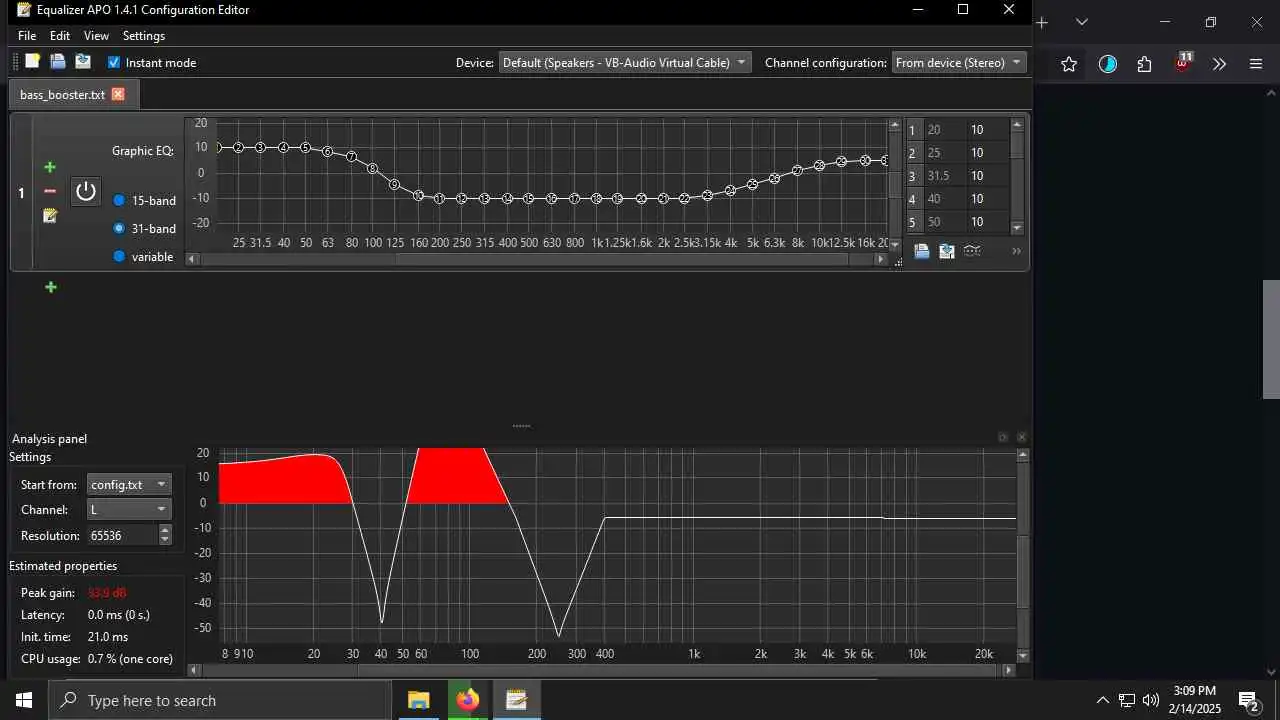The height and width of the screenshot is (720, 1280).
Task: Click the volume icon in system tray
Action: pyautogui.click(x=1151, y=700)
